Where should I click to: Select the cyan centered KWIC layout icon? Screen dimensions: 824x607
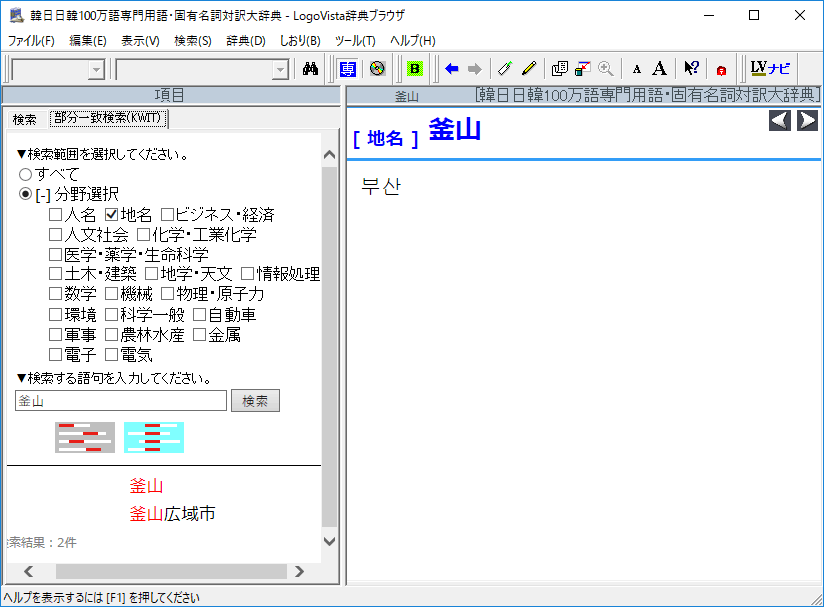[154, 437]
